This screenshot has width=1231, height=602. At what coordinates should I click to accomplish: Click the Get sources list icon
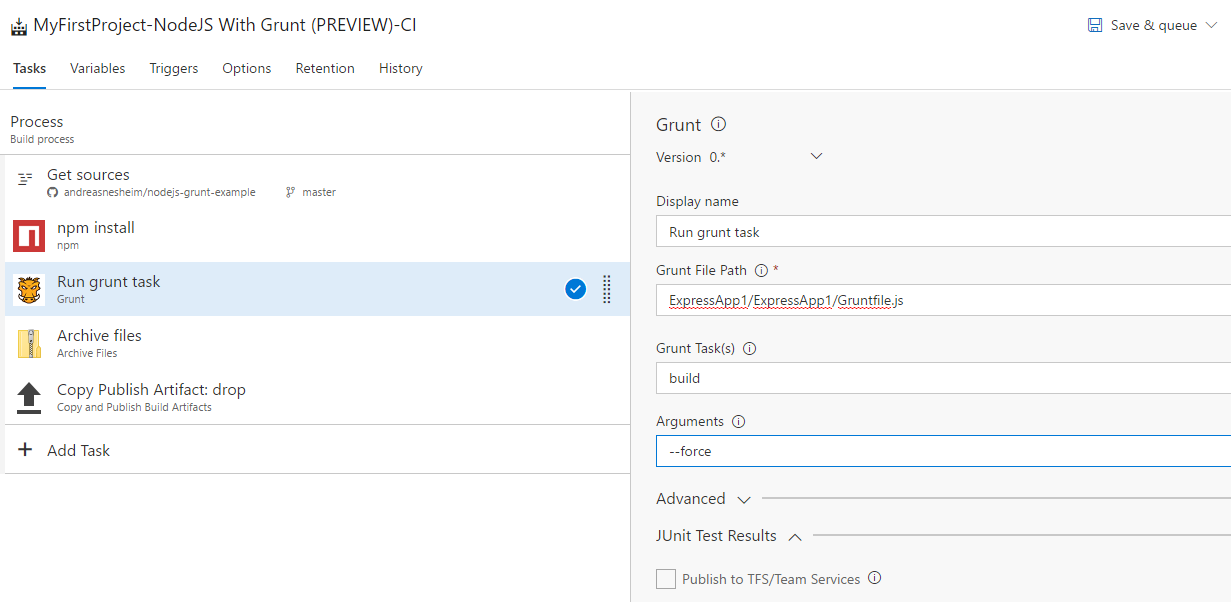[x=25, y=180]
